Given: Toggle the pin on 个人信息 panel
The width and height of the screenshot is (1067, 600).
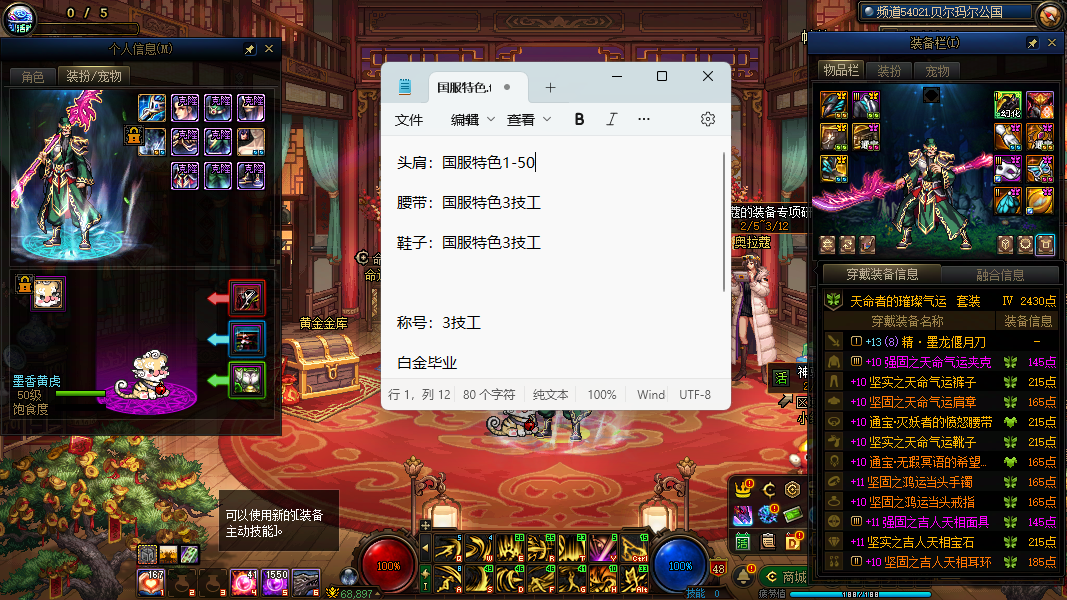Looking at the screenshot, I should point(249,48).
